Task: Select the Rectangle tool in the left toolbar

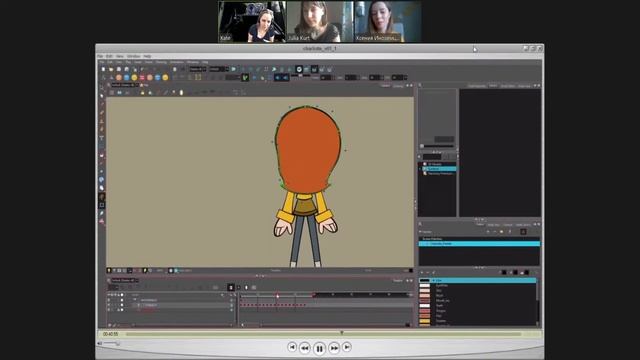Action: pos(102,205)
